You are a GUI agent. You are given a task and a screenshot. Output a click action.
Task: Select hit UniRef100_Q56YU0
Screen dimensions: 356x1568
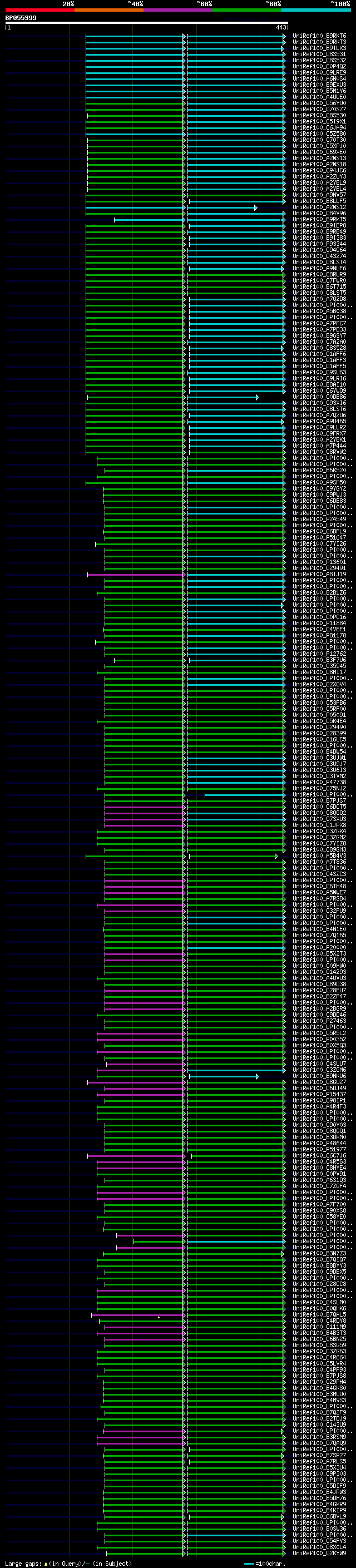click(x=319, y=103)
